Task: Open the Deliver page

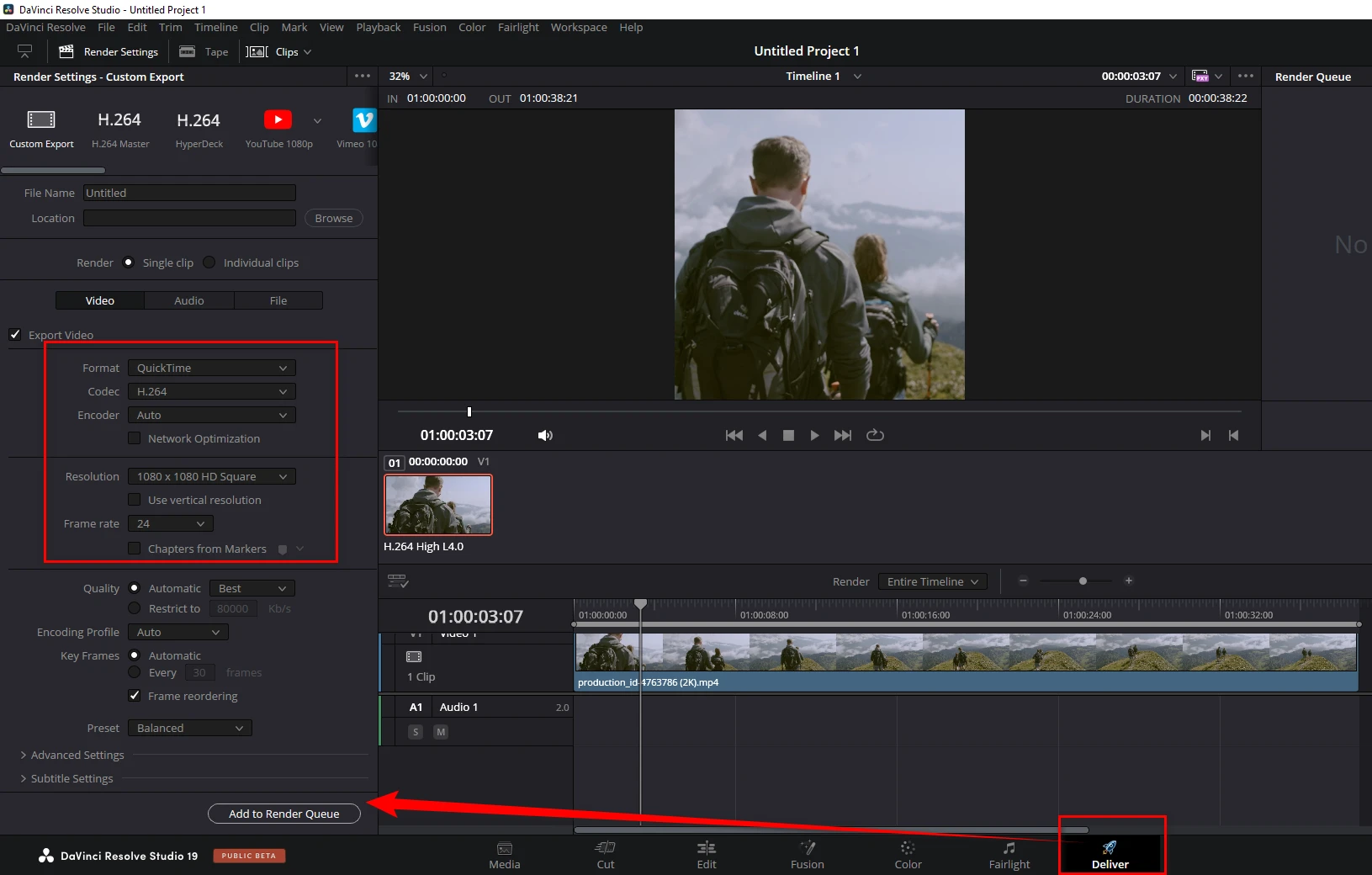Action: pos(1110,855)
